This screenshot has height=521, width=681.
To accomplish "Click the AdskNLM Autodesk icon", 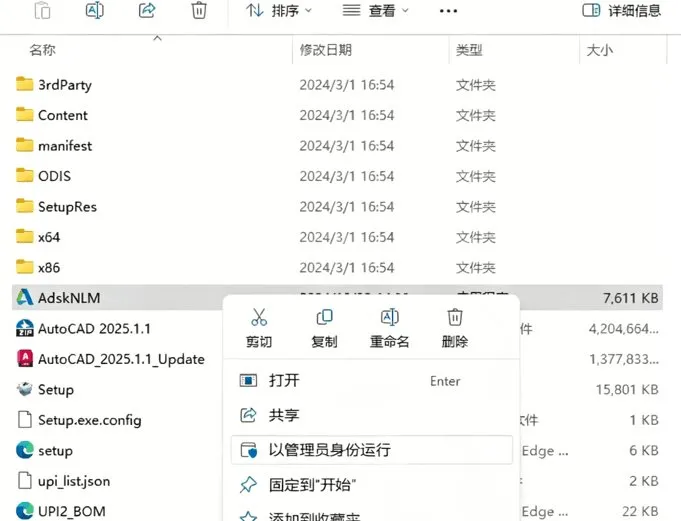I will click(x=24, y=297).
